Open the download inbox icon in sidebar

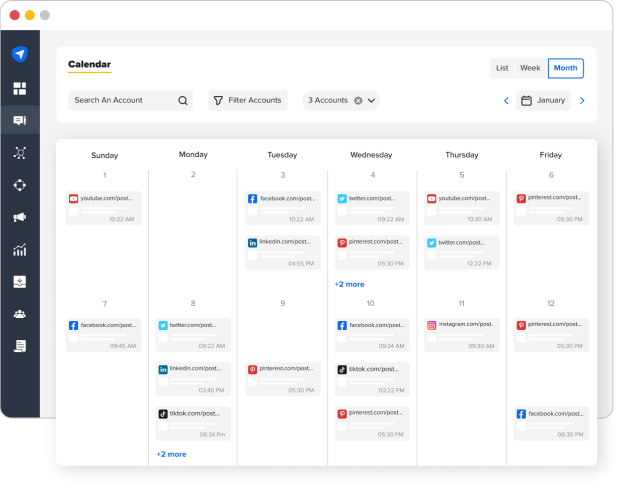pos(20,282)
